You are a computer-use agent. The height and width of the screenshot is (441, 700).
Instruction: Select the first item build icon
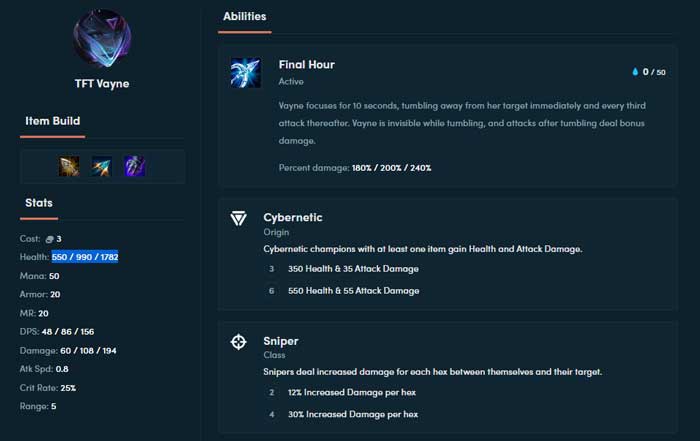point(69,166)
